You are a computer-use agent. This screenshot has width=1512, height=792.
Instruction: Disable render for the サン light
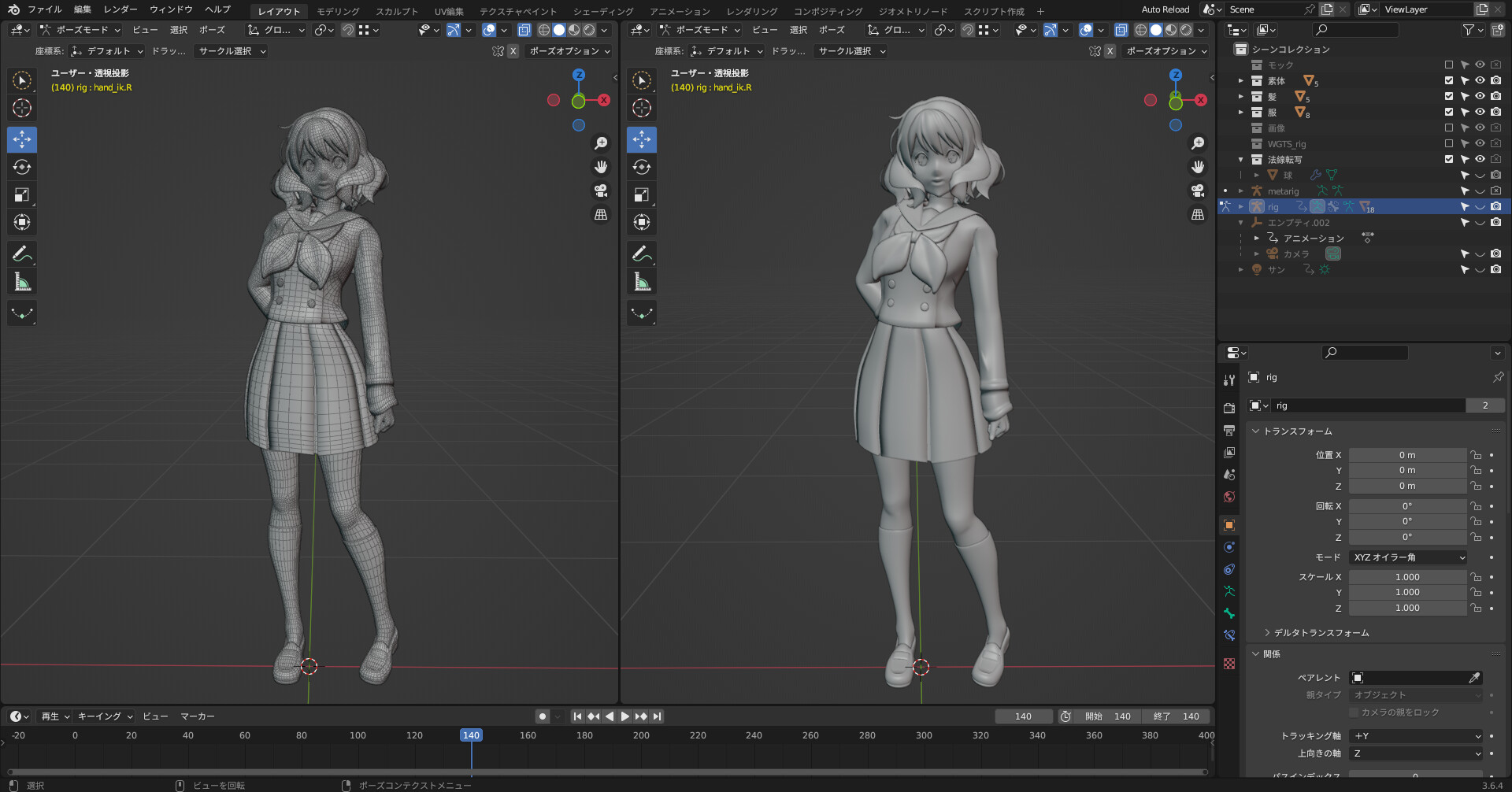[x=1496, y=269]
